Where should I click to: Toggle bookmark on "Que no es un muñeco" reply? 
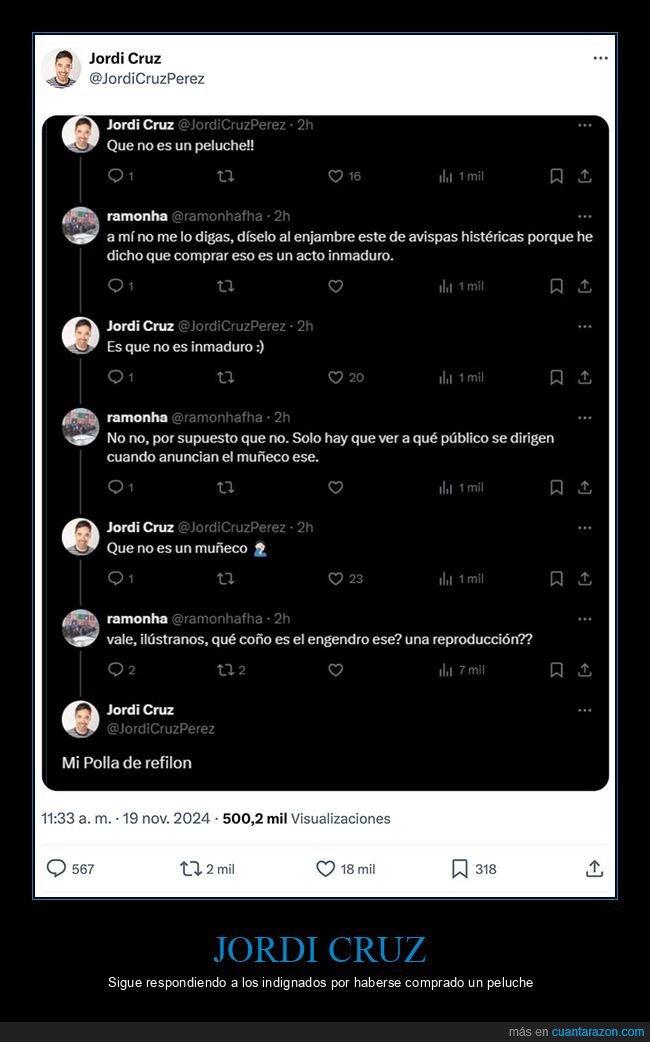pyautogui.click(x=556, y=578)
